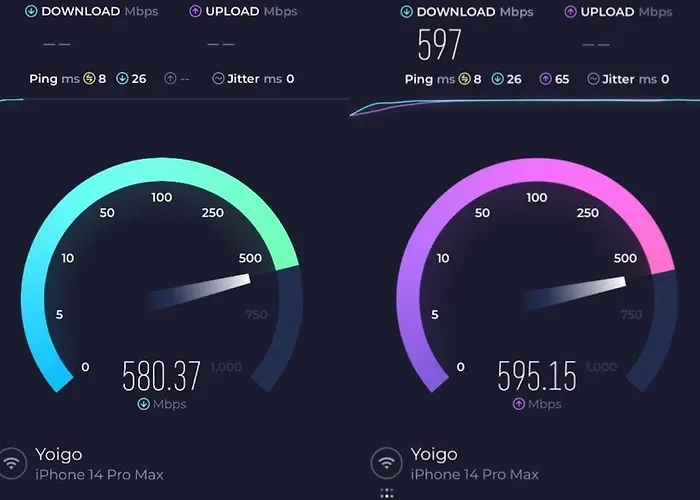This screenshot has height=500, width=700.
Task: Click the download arrow icon in right panel header
Action: tap(406, 12)
